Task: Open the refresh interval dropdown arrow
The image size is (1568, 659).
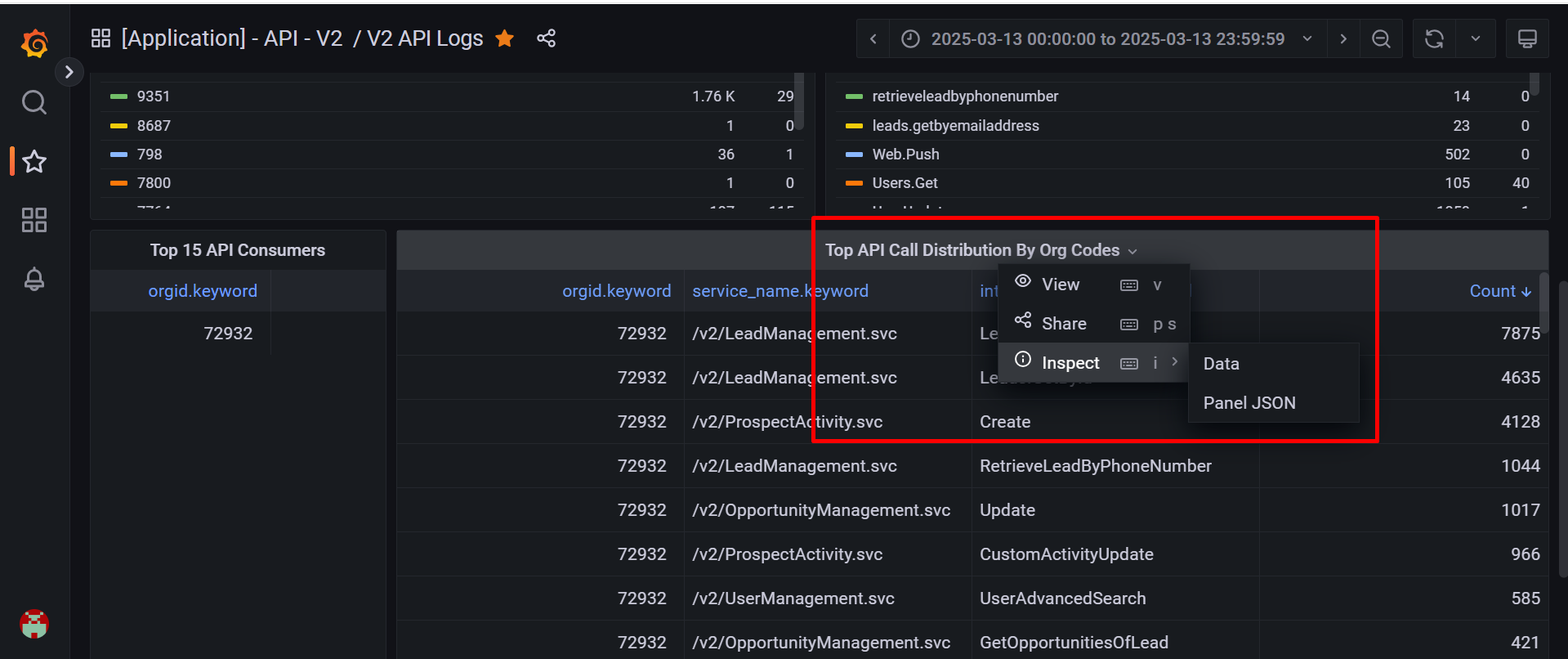Action: tap(1476, 39)
